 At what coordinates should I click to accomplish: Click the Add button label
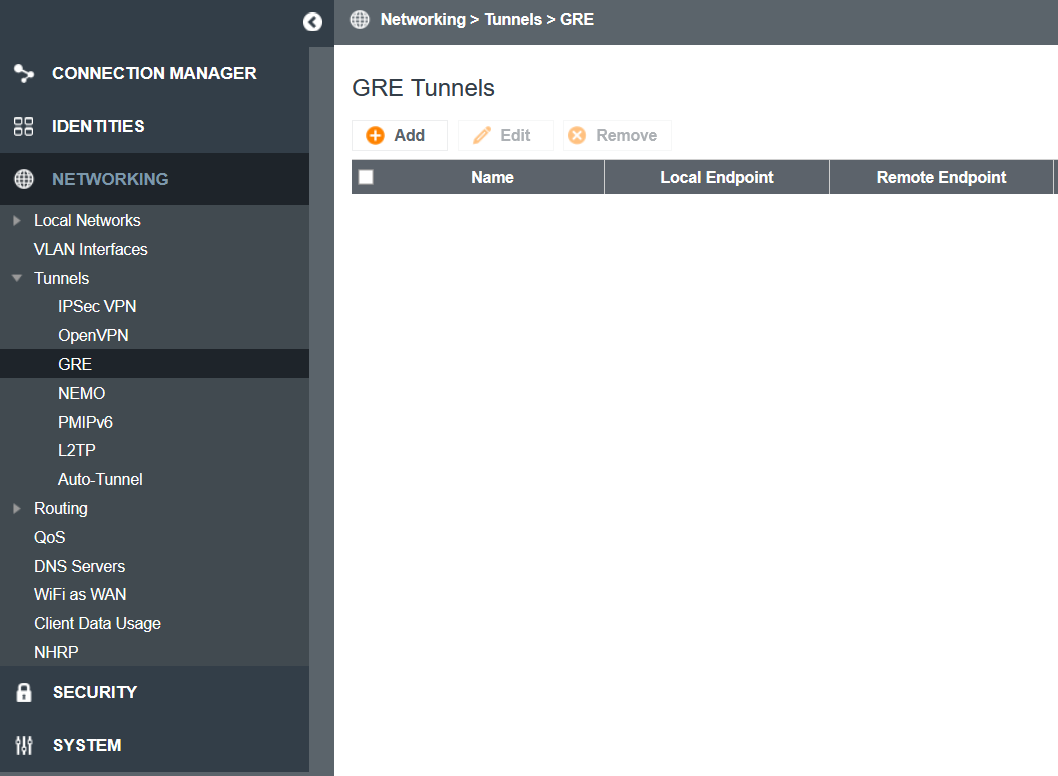click(x=410, y=136)
